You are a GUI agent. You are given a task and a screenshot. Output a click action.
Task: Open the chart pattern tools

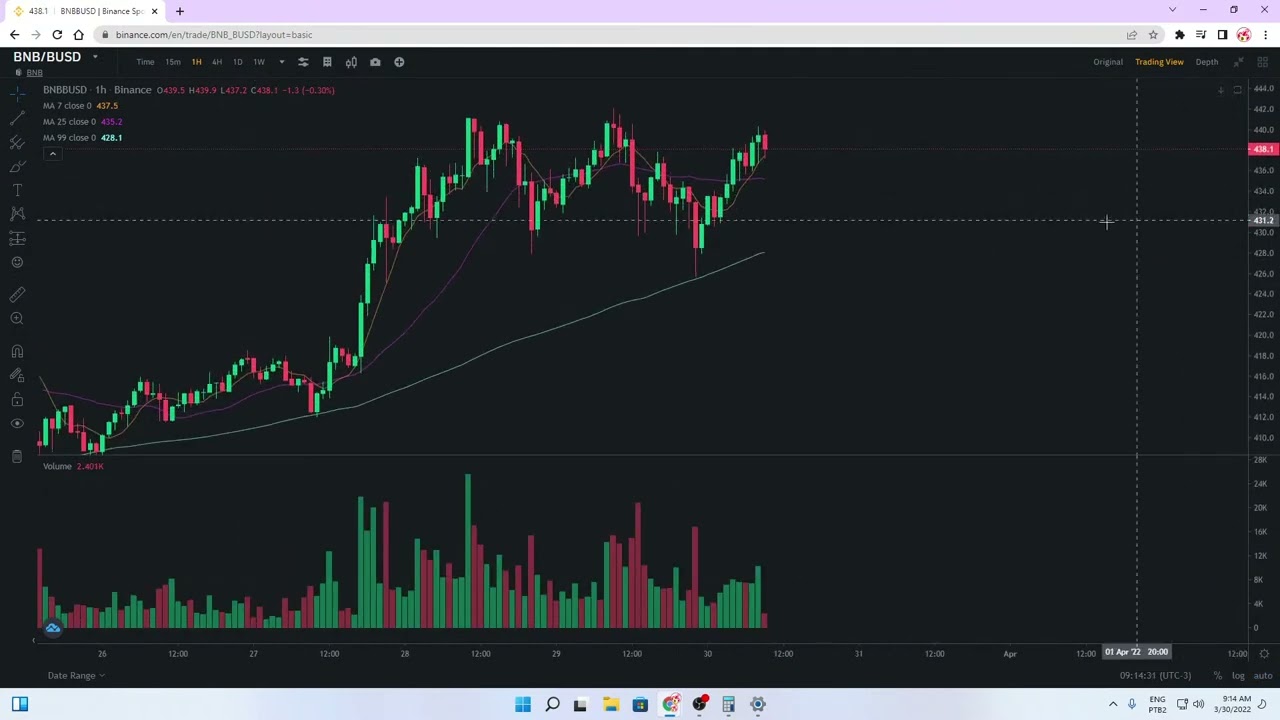(x=17, y=214)
